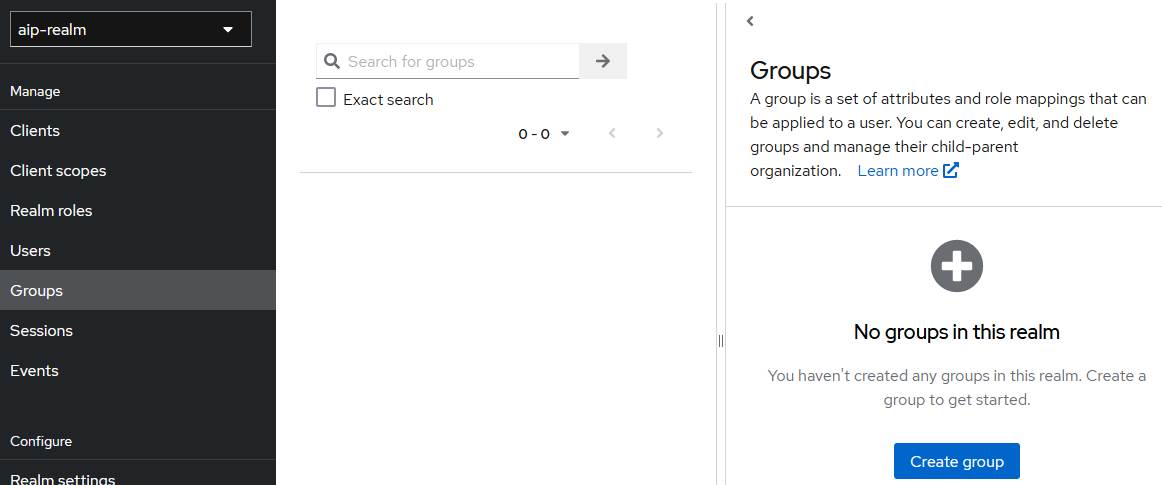Navigate to Client scopes
The image size is (1162, 485).
(x=58, y=171)
